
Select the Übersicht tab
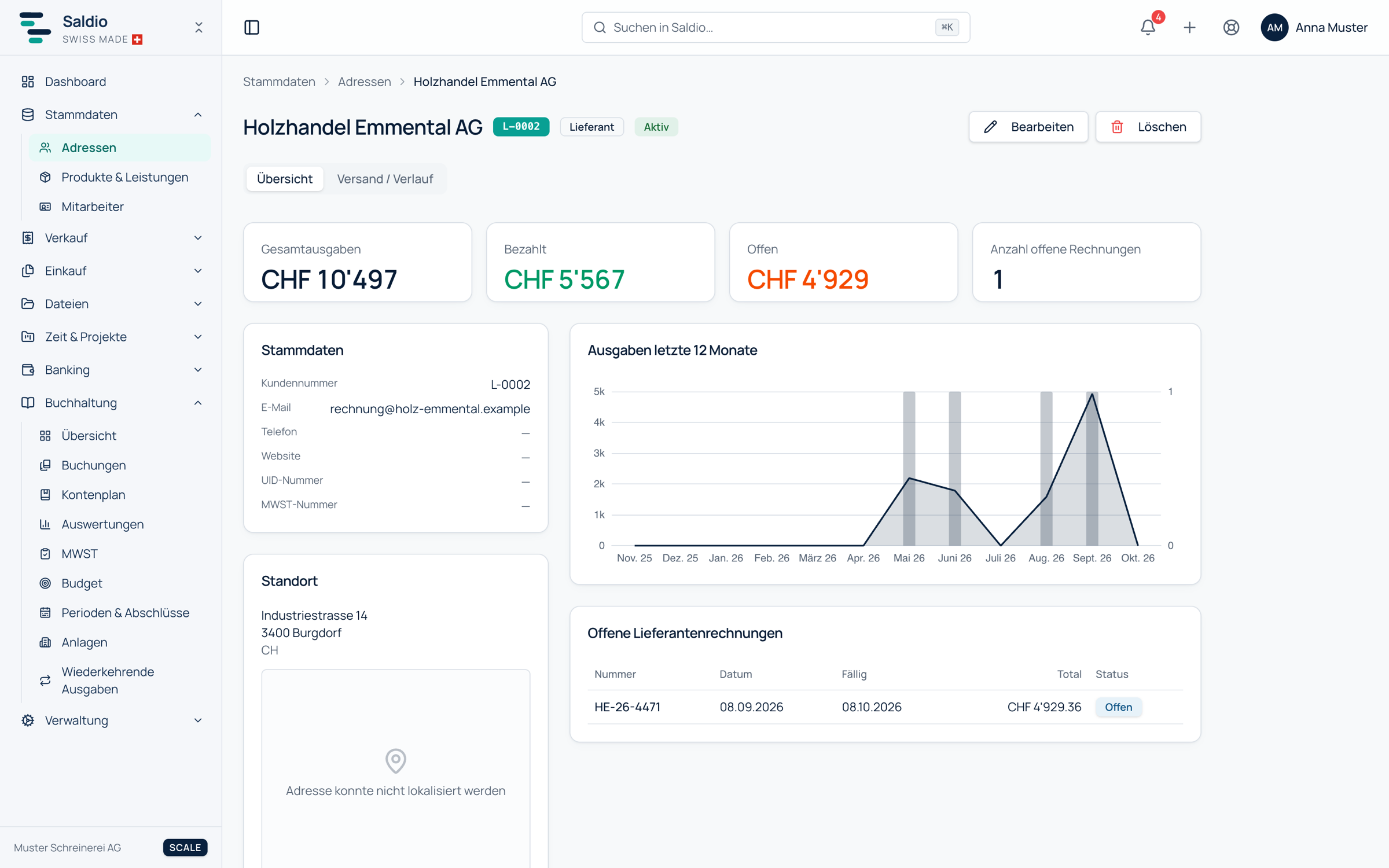tap(285, 179)
